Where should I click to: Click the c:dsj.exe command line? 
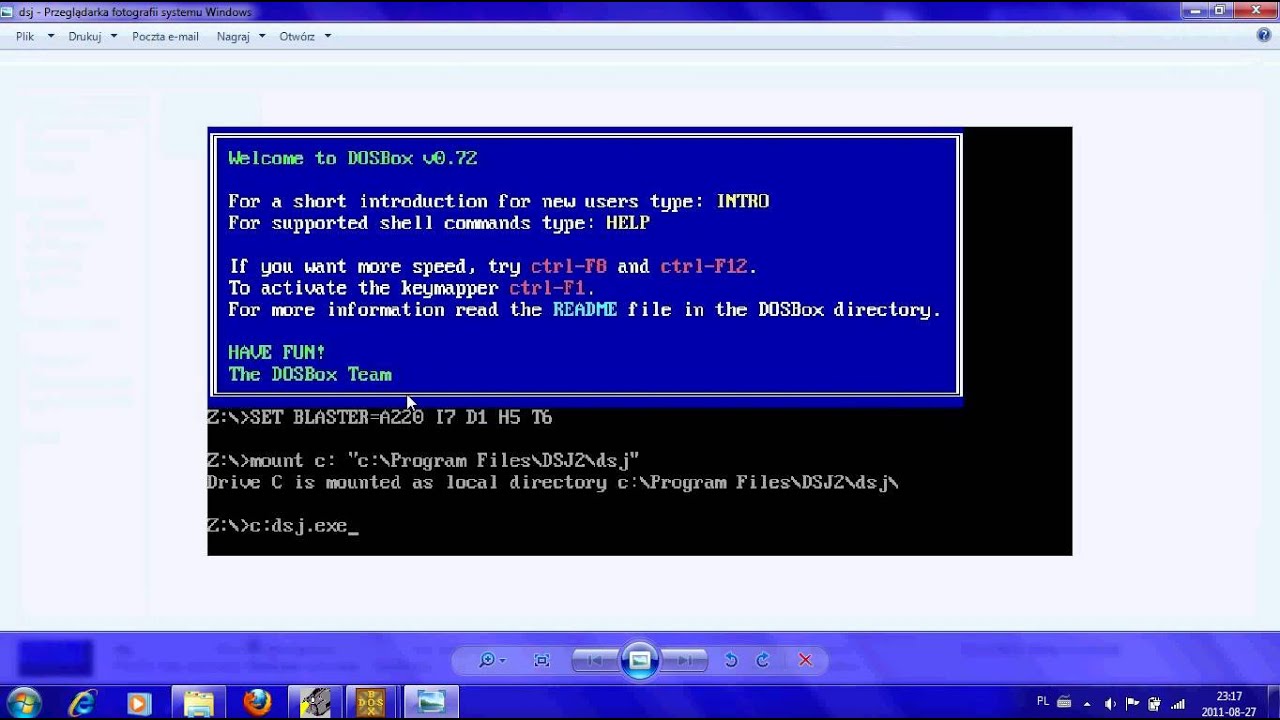pos(283,526)
